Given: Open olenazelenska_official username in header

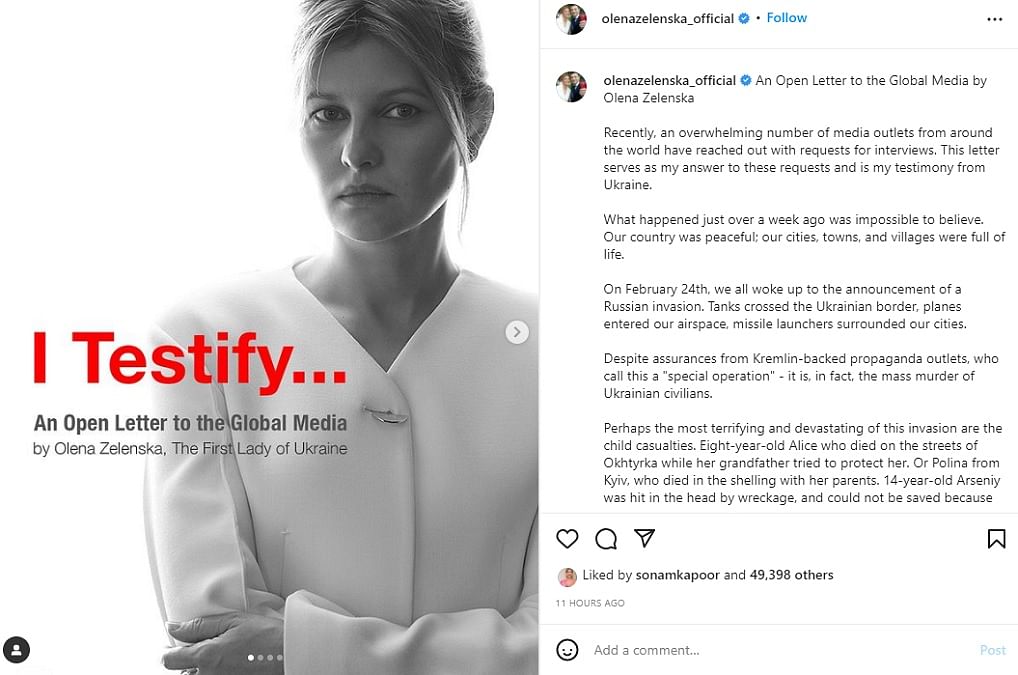Looking at the screenshot, I should (x=667, y=19).
